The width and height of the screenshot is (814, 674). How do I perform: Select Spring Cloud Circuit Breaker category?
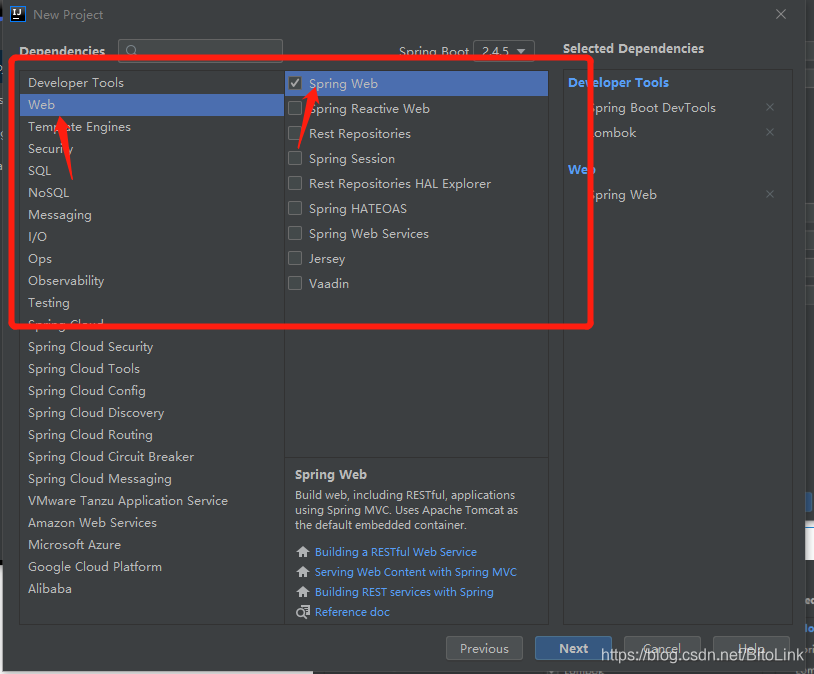pyautogui.click(x=152, y=456)
